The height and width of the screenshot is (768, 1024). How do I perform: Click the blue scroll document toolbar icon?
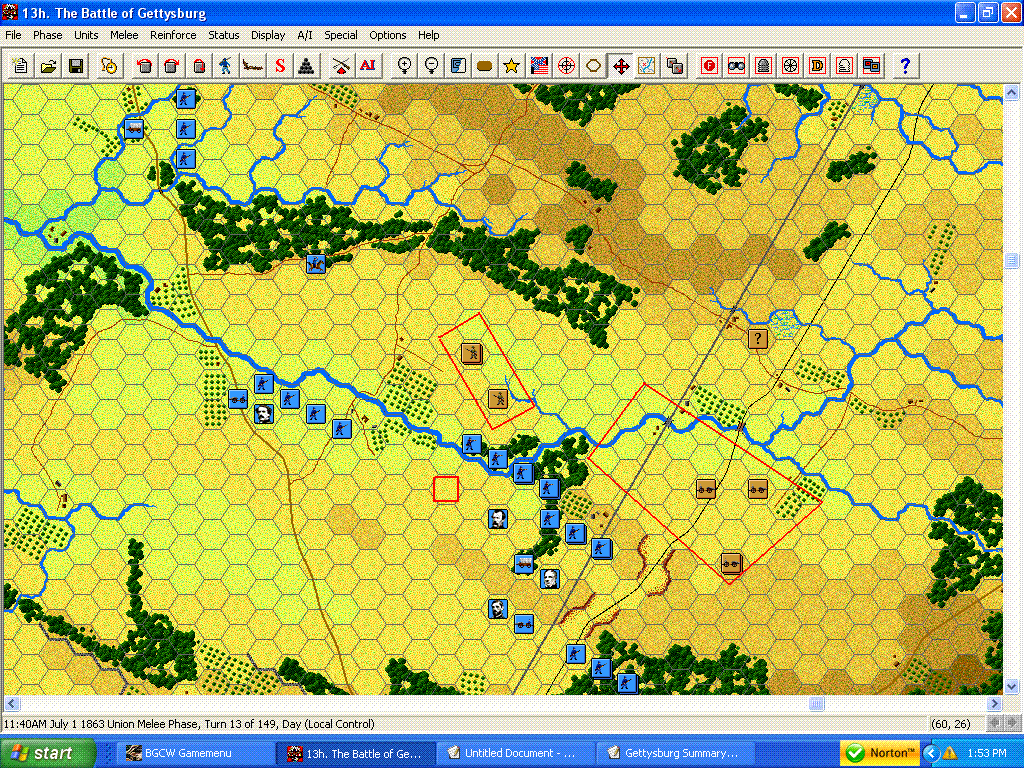point(458,65)
